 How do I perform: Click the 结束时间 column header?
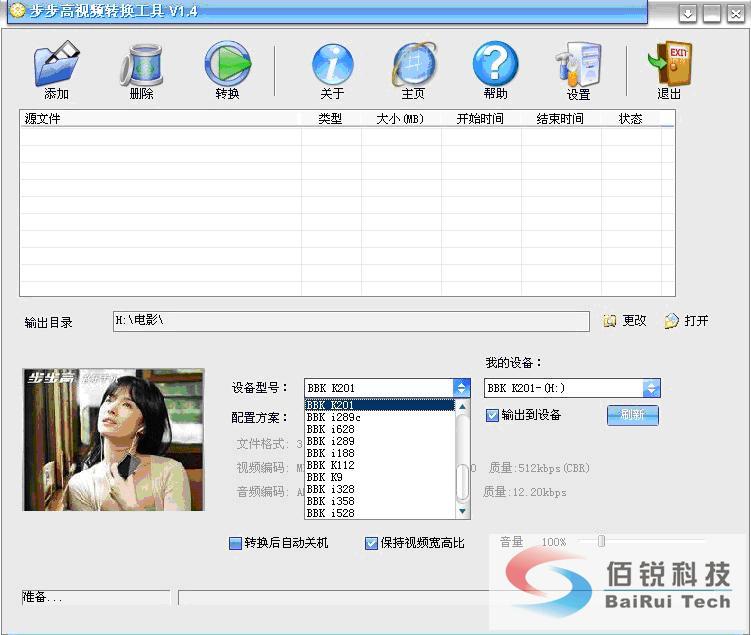[561, 119]
